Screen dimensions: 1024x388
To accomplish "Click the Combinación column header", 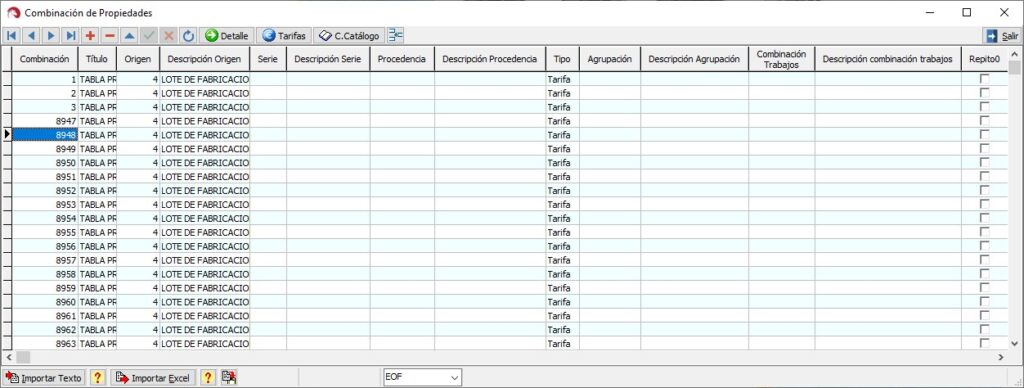I will tap(44, 59).
